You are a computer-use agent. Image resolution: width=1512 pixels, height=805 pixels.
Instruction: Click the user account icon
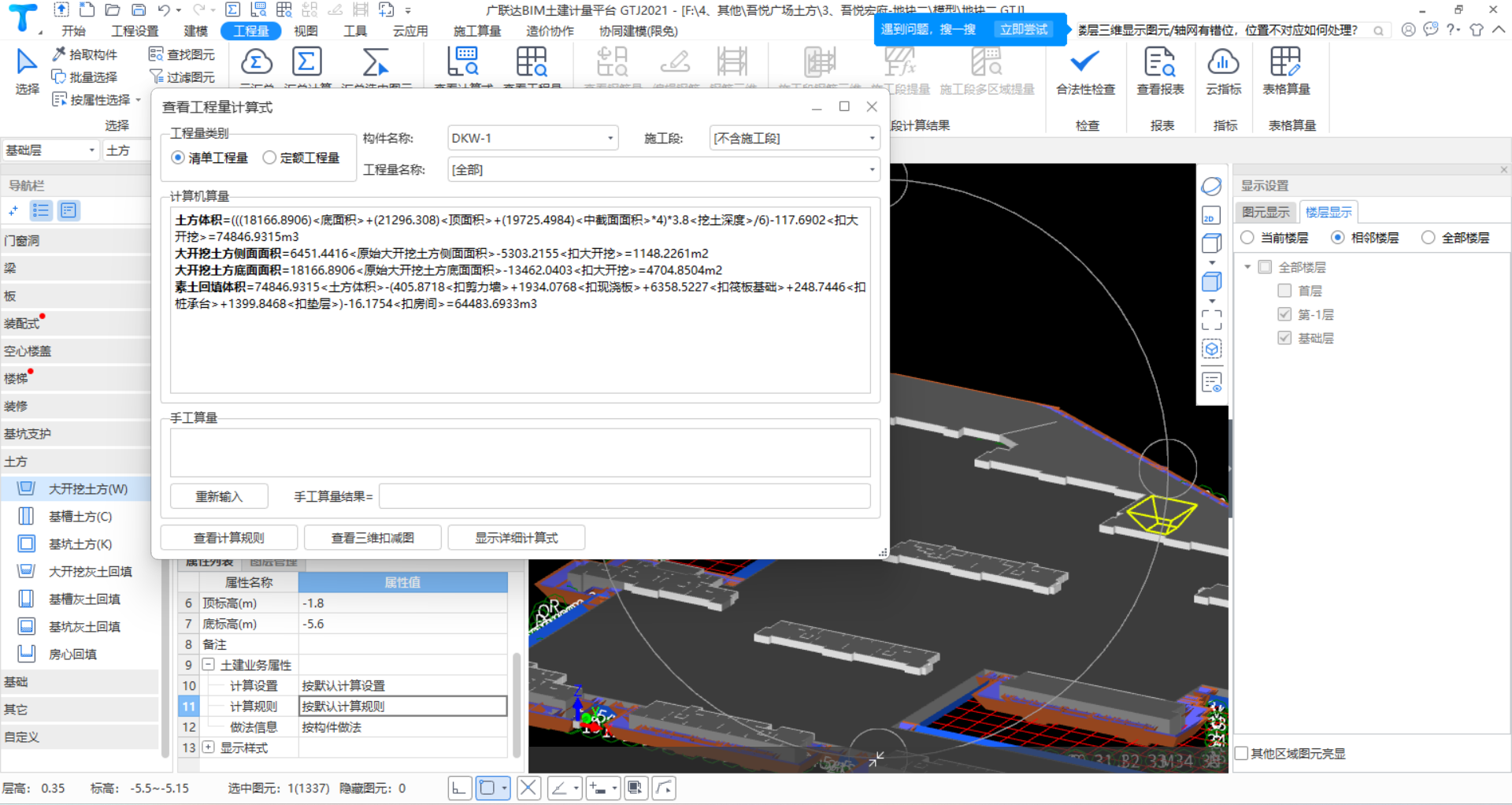tap(1408, 30)
